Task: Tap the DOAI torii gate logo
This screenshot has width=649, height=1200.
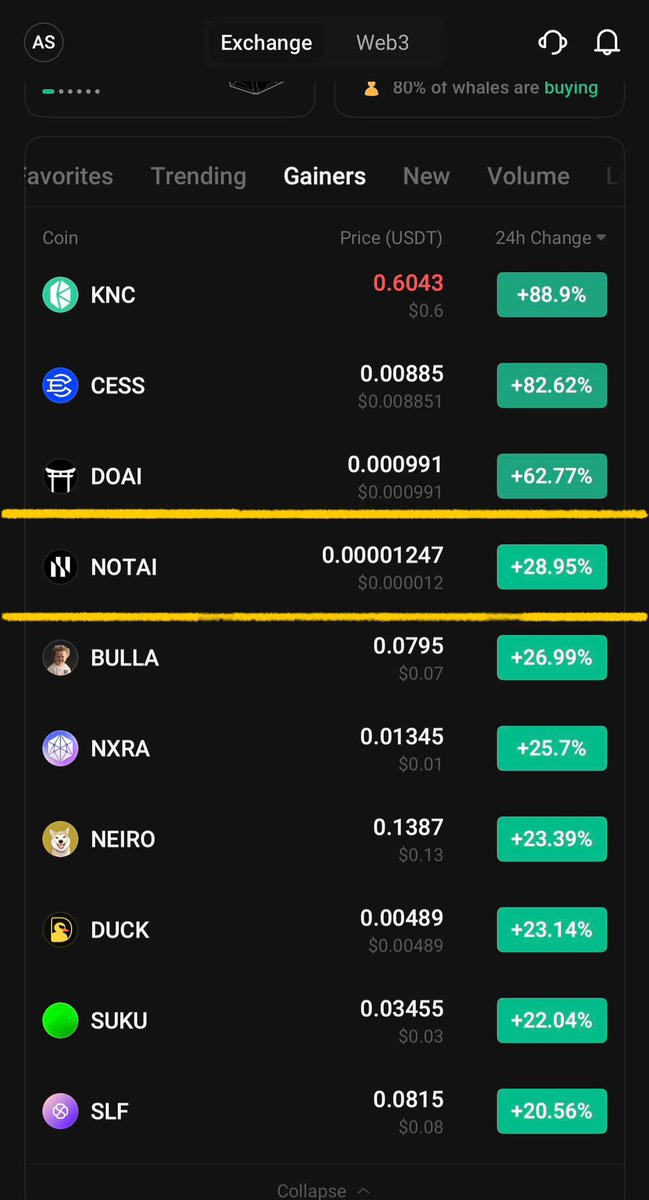Action: 60,477
